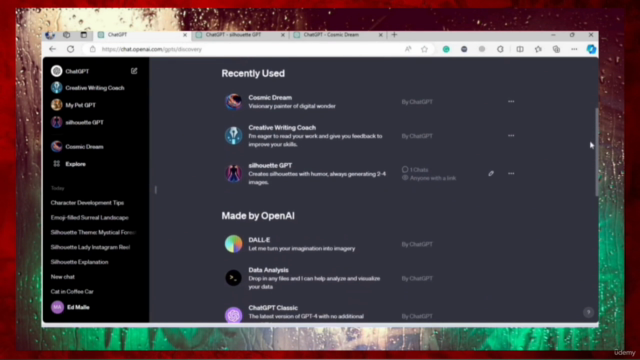Open browser collections icon
640x360 pixels.
556,49
